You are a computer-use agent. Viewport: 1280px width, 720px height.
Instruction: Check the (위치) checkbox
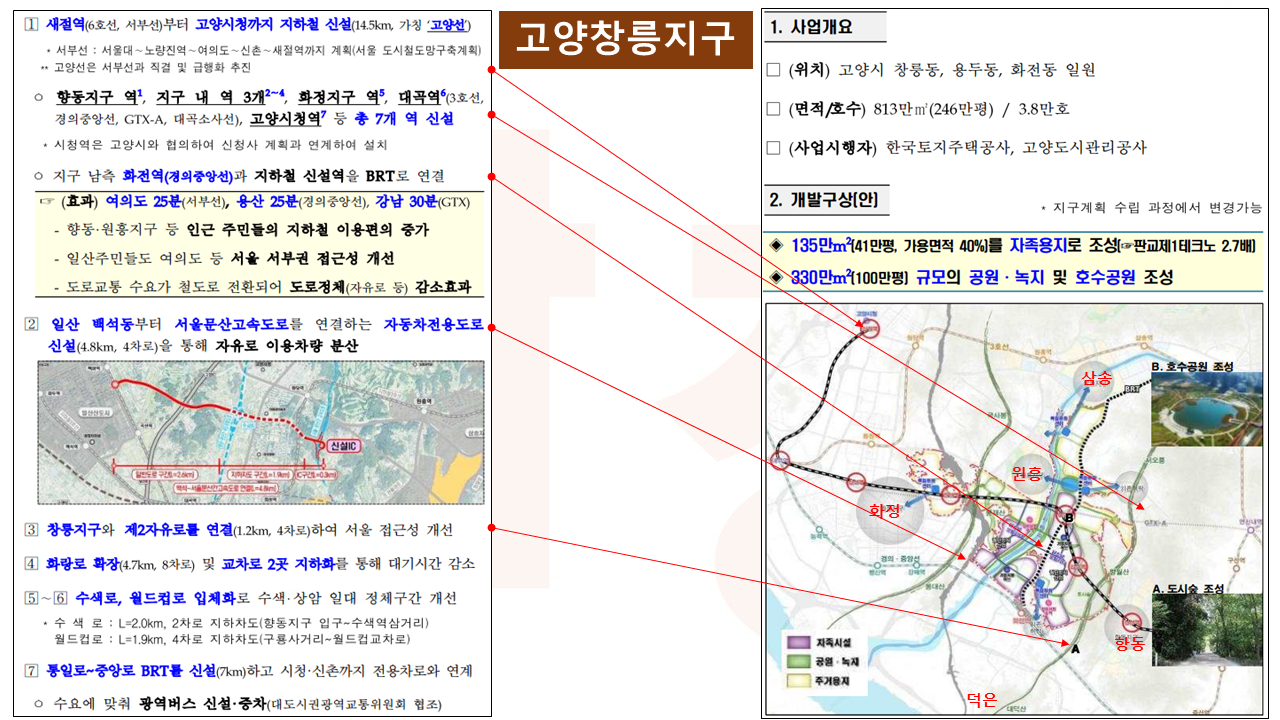772,70
